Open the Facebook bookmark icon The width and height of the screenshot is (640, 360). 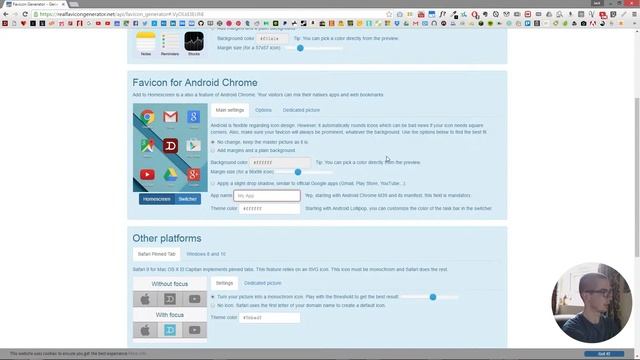pos(136,24)
